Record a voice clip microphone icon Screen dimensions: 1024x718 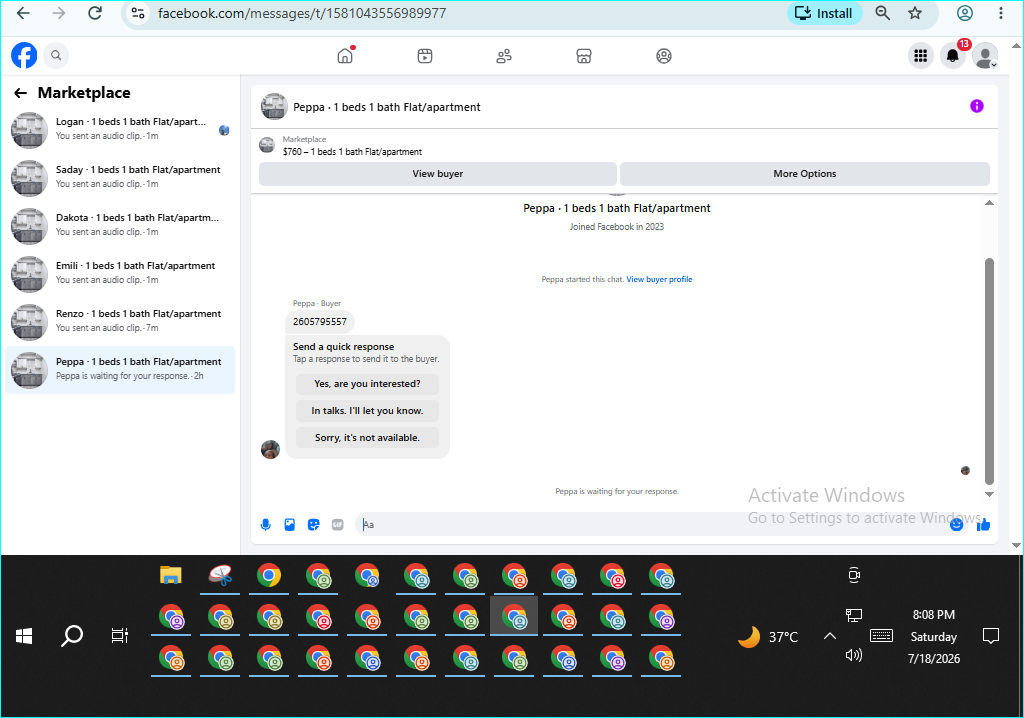(x=266, y=525)
